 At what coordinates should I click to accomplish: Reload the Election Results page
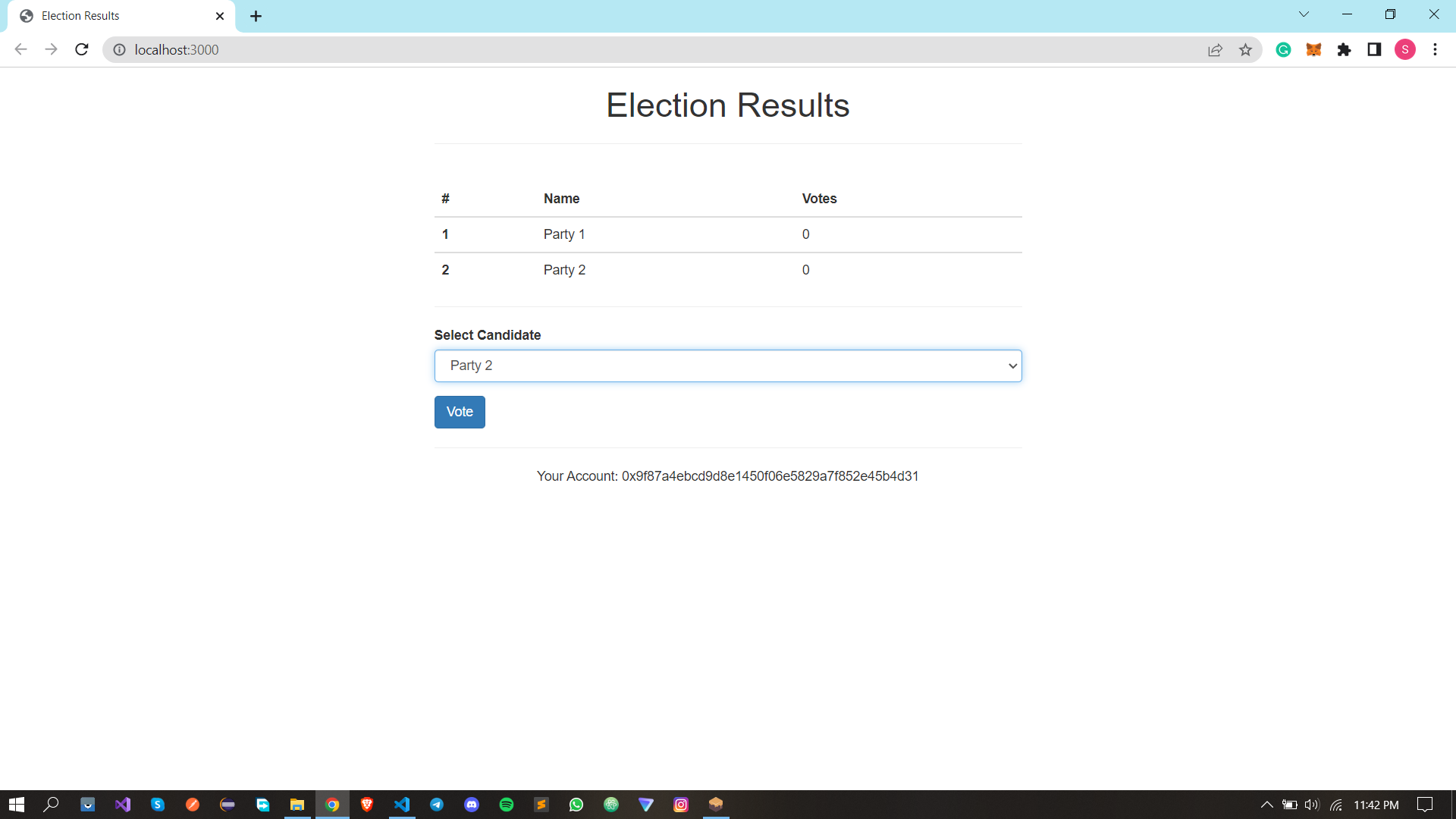click(81, 49)
